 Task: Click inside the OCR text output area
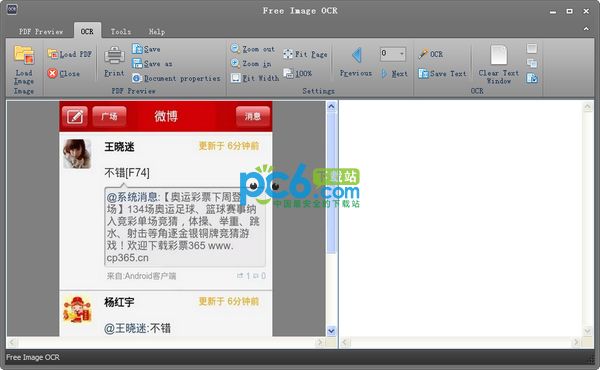click(x=461, y=218)
